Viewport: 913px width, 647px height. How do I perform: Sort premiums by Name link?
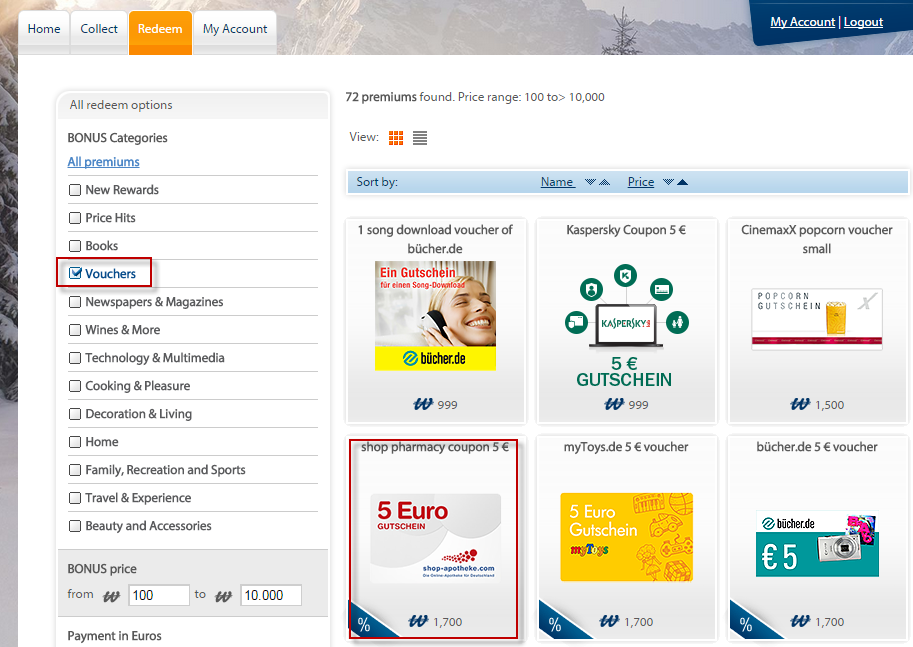point(557,182)
